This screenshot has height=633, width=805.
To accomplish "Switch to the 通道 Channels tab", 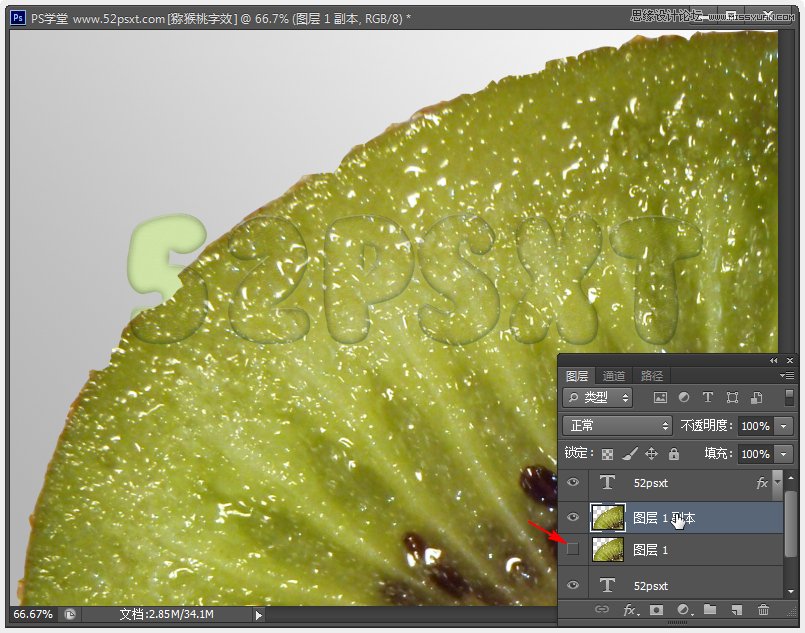I will pyautogui.click(x=613, y=375).
